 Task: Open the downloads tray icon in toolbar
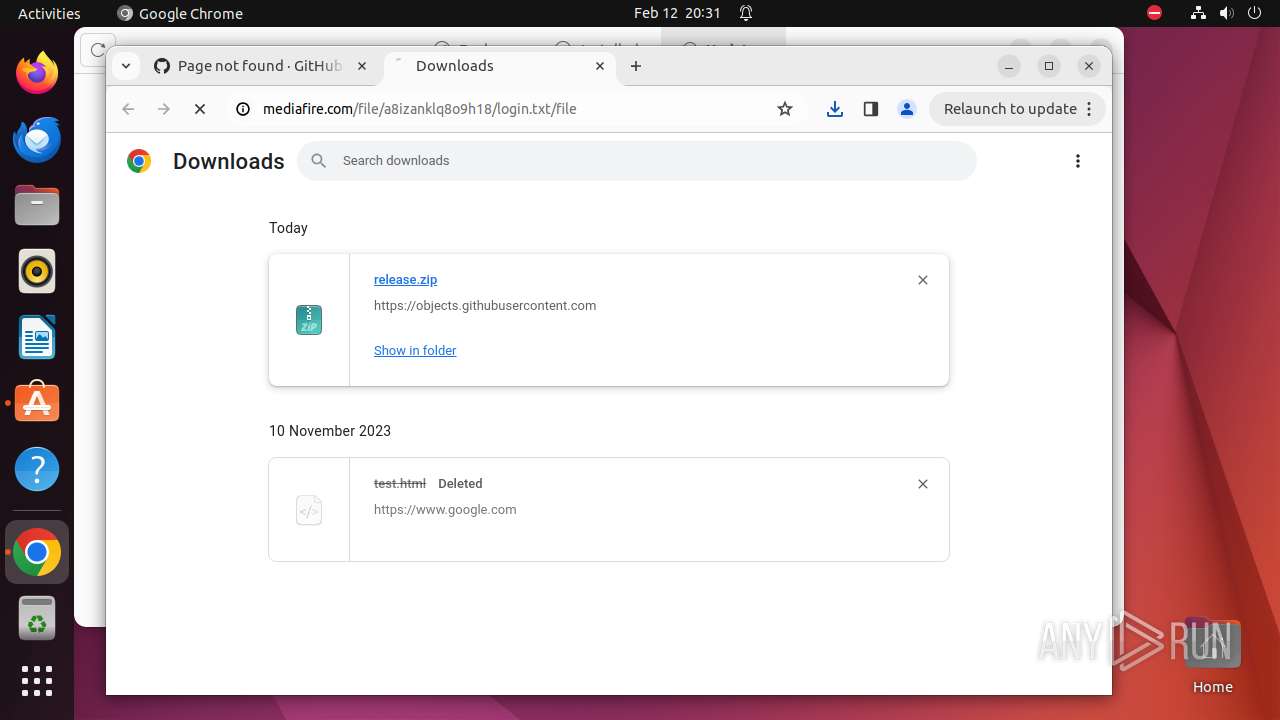835,109
